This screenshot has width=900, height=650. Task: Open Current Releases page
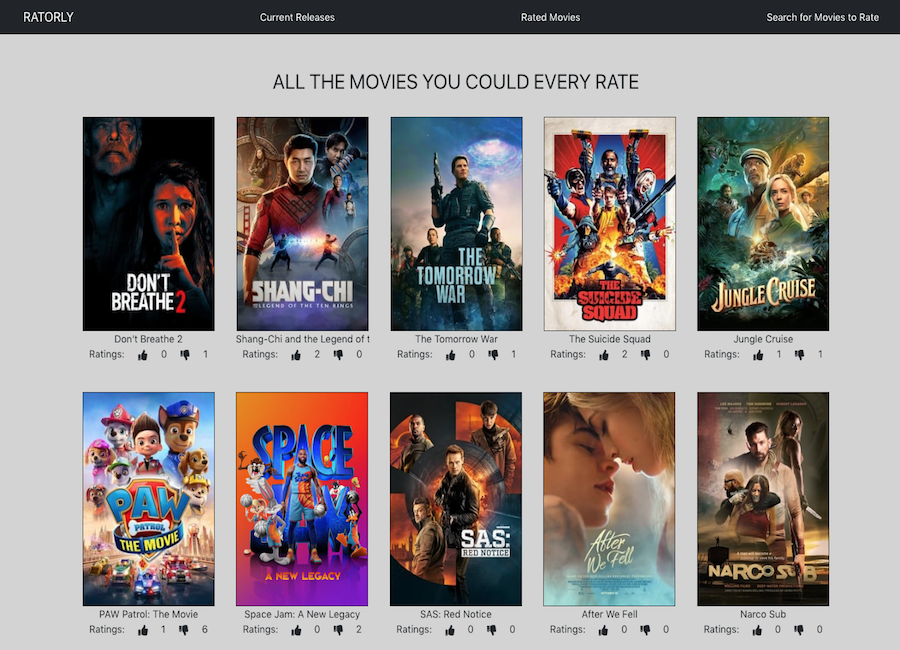[297, 17]
